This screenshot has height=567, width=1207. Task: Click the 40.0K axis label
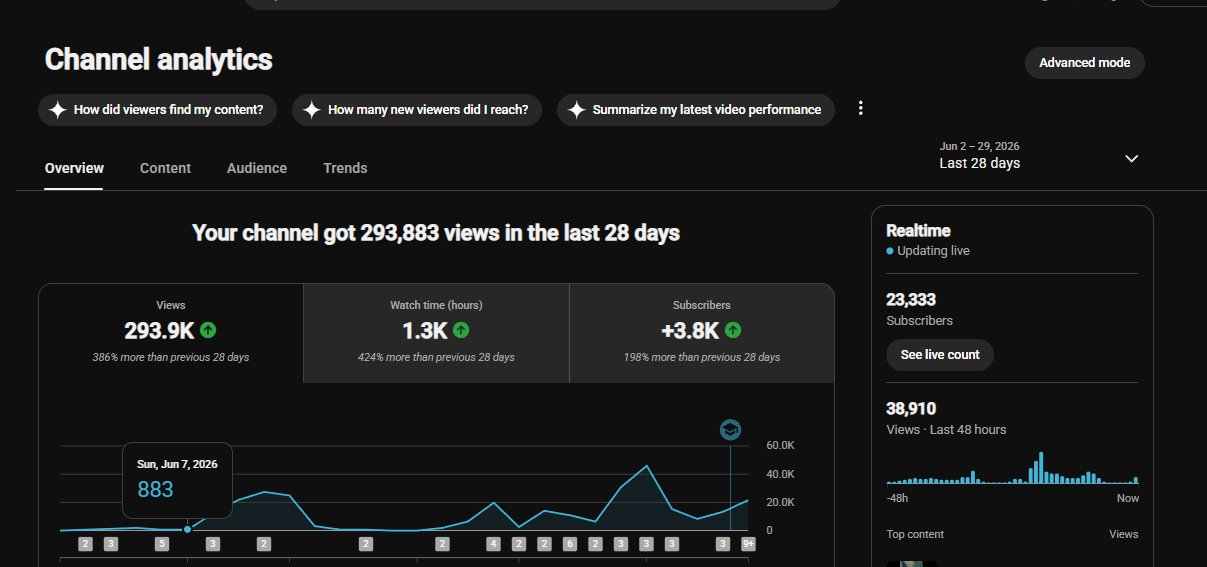pos(780,474)
